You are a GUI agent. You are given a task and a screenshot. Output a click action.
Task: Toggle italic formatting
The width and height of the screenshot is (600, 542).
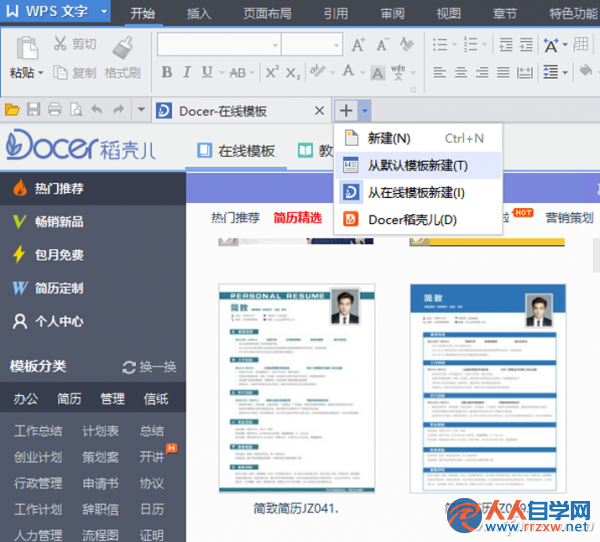pyautogui.click(x=187, y=72)
